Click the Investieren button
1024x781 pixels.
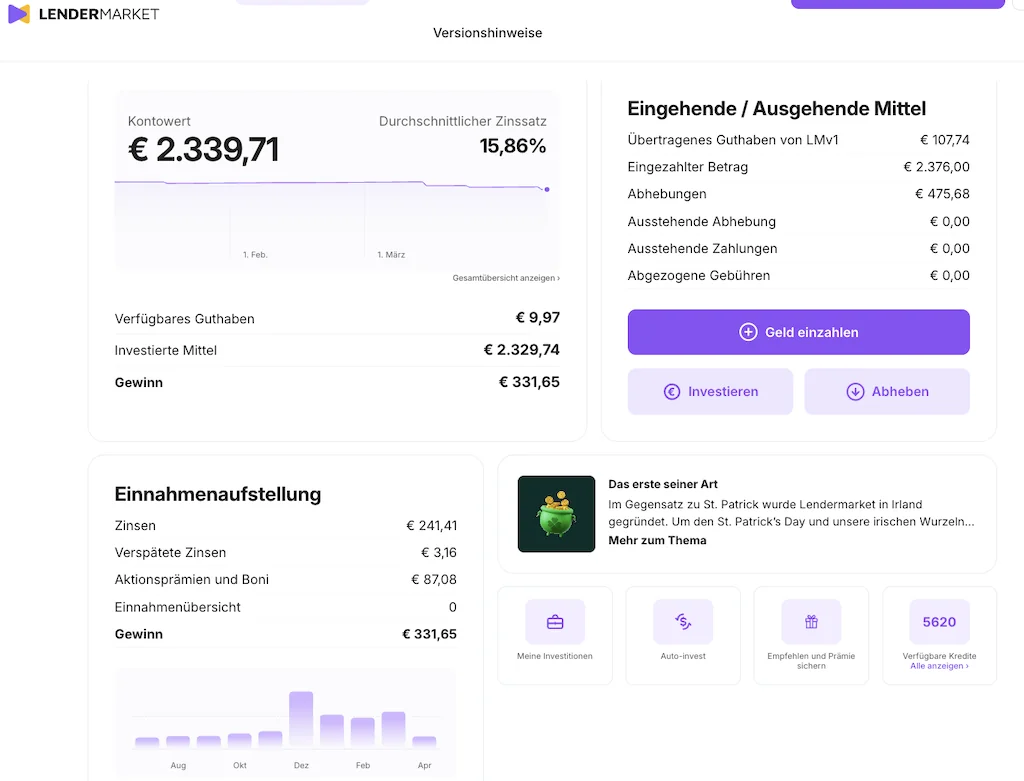[x=710, y=392]
